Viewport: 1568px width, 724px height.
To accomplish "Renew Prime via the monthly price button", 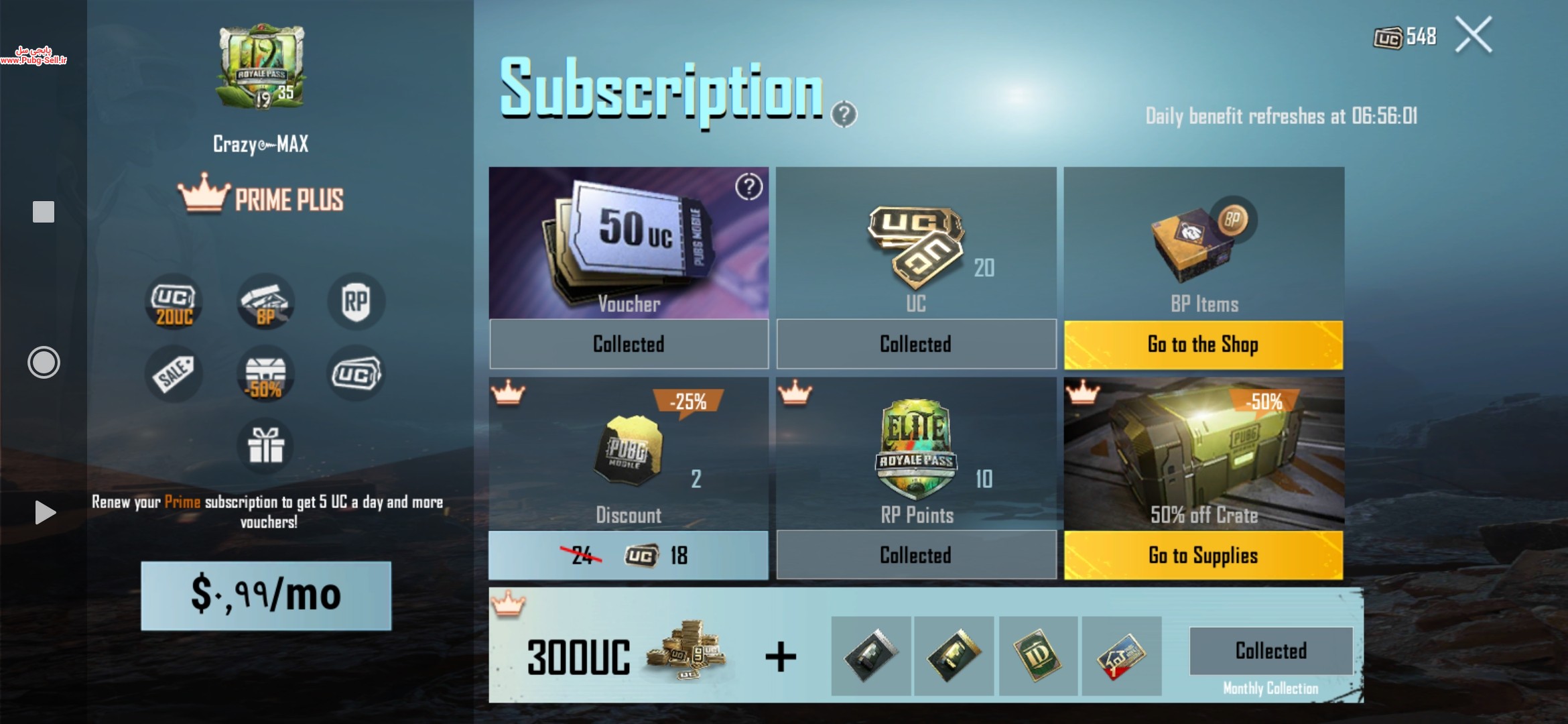I will click(266, 595).
